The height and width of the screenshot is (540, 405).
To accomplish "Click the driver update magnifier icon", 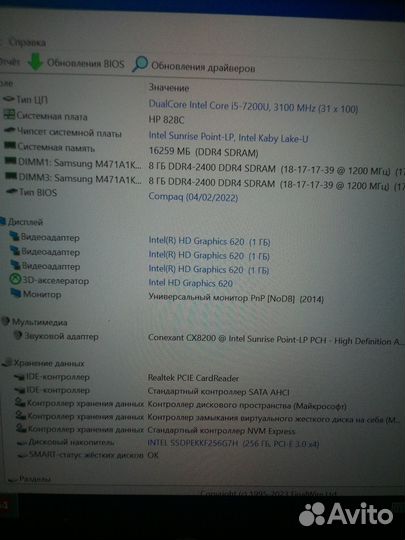I will click(140, 64).
